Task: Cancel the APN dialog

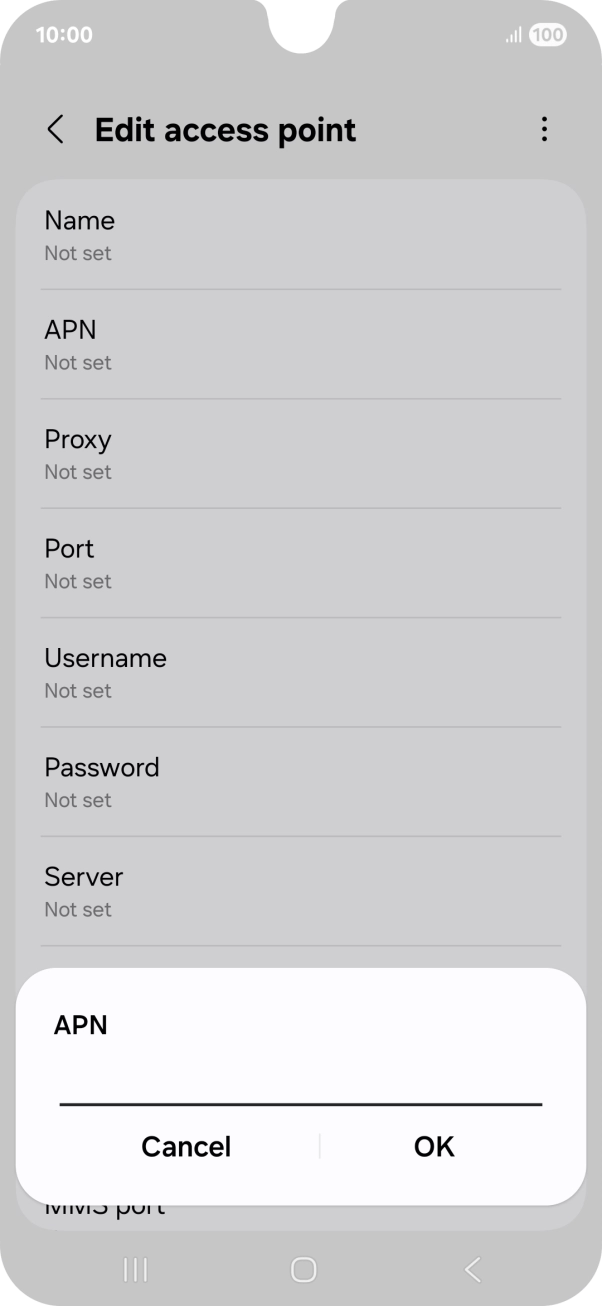Action: [x=186, y=1146]
